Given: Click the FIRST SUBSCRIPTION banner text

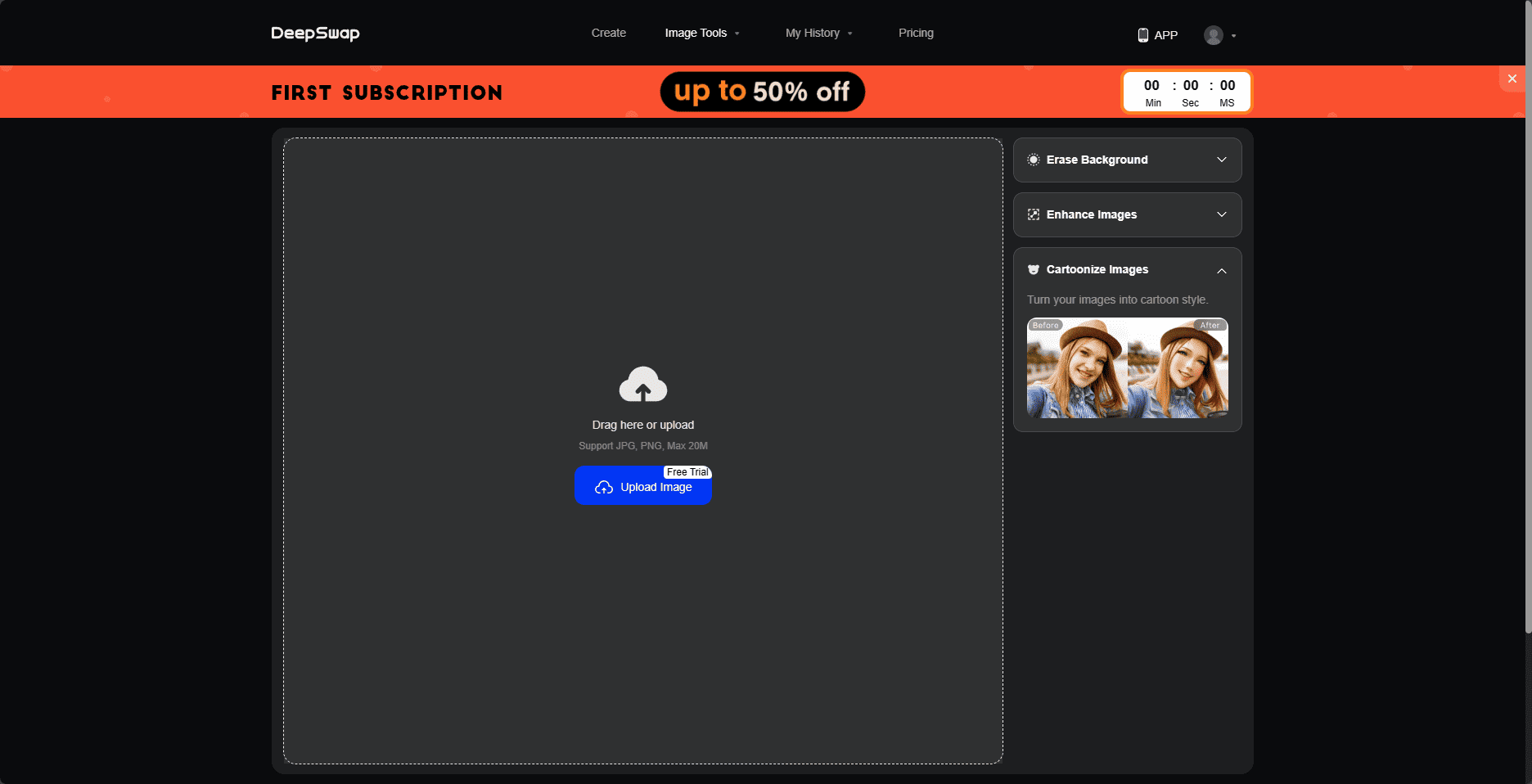Looking at the screenshot, I should (387, 92).
